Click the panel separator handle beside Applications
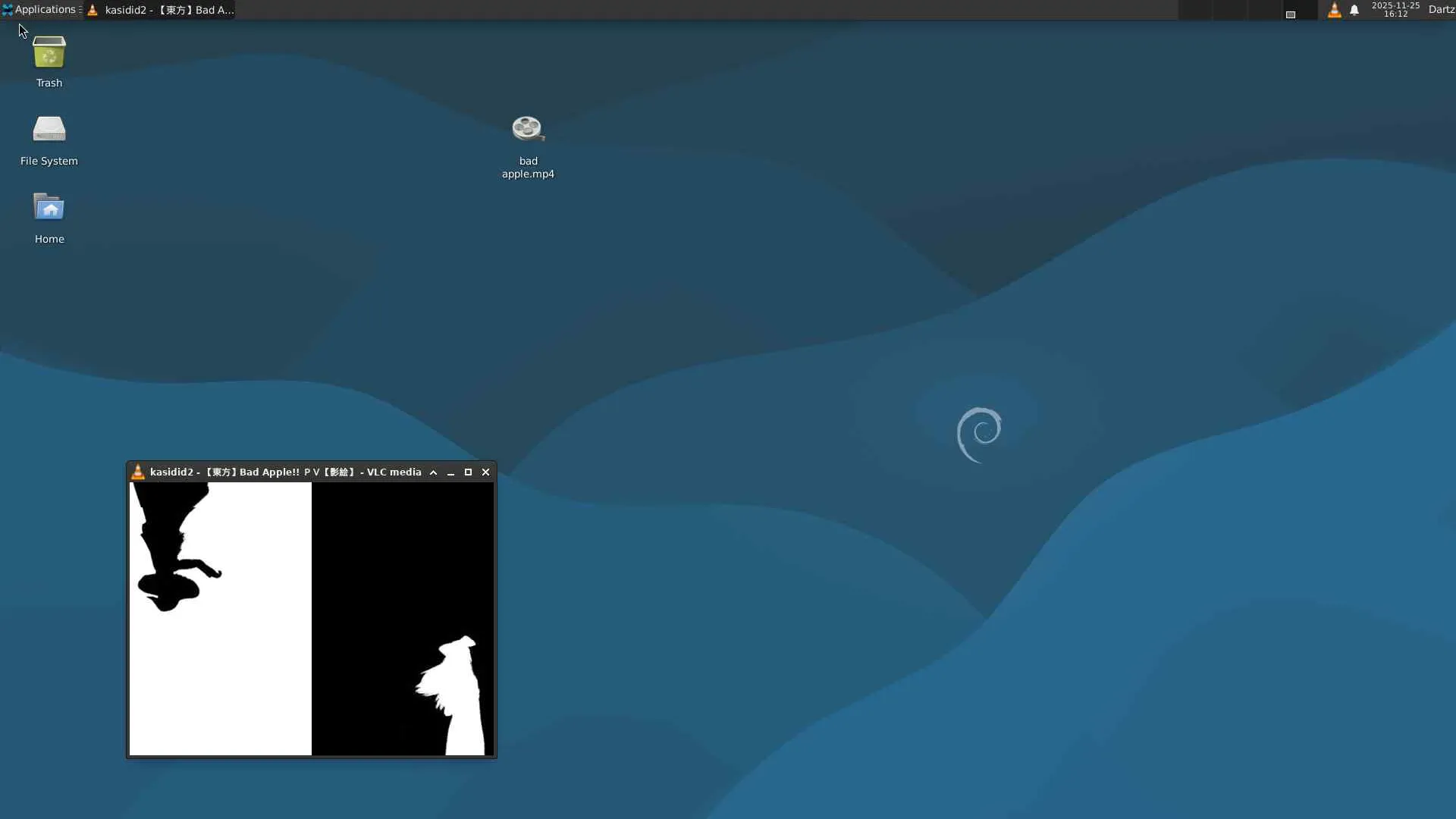This screenshot has height=819, width=1456. coord(80,10)
